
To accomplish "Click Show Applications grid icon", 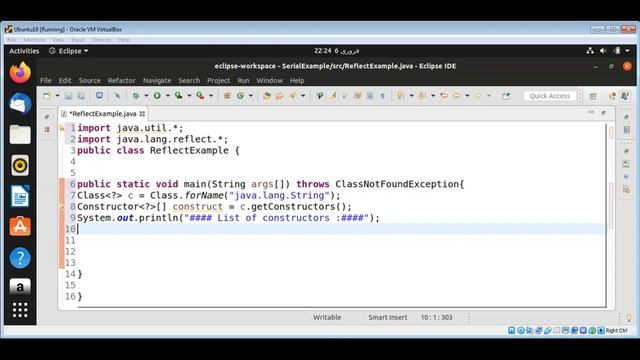I will (20, 310).
